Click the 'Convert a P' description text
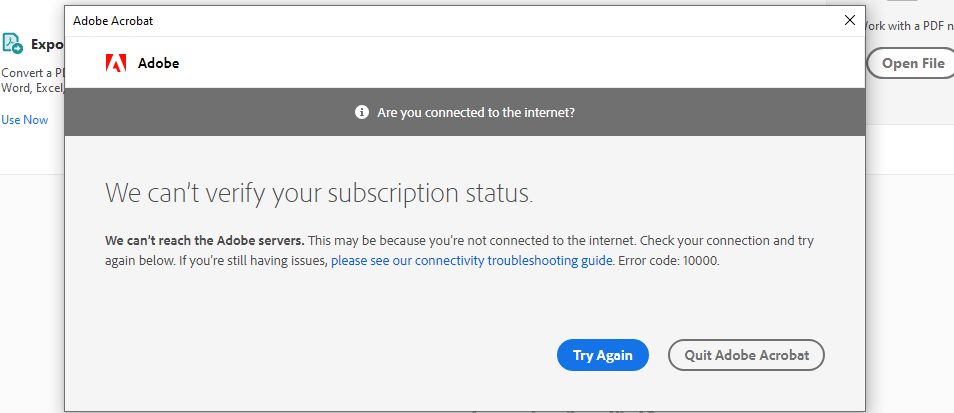954x413 pixels. tap(33, 73)
